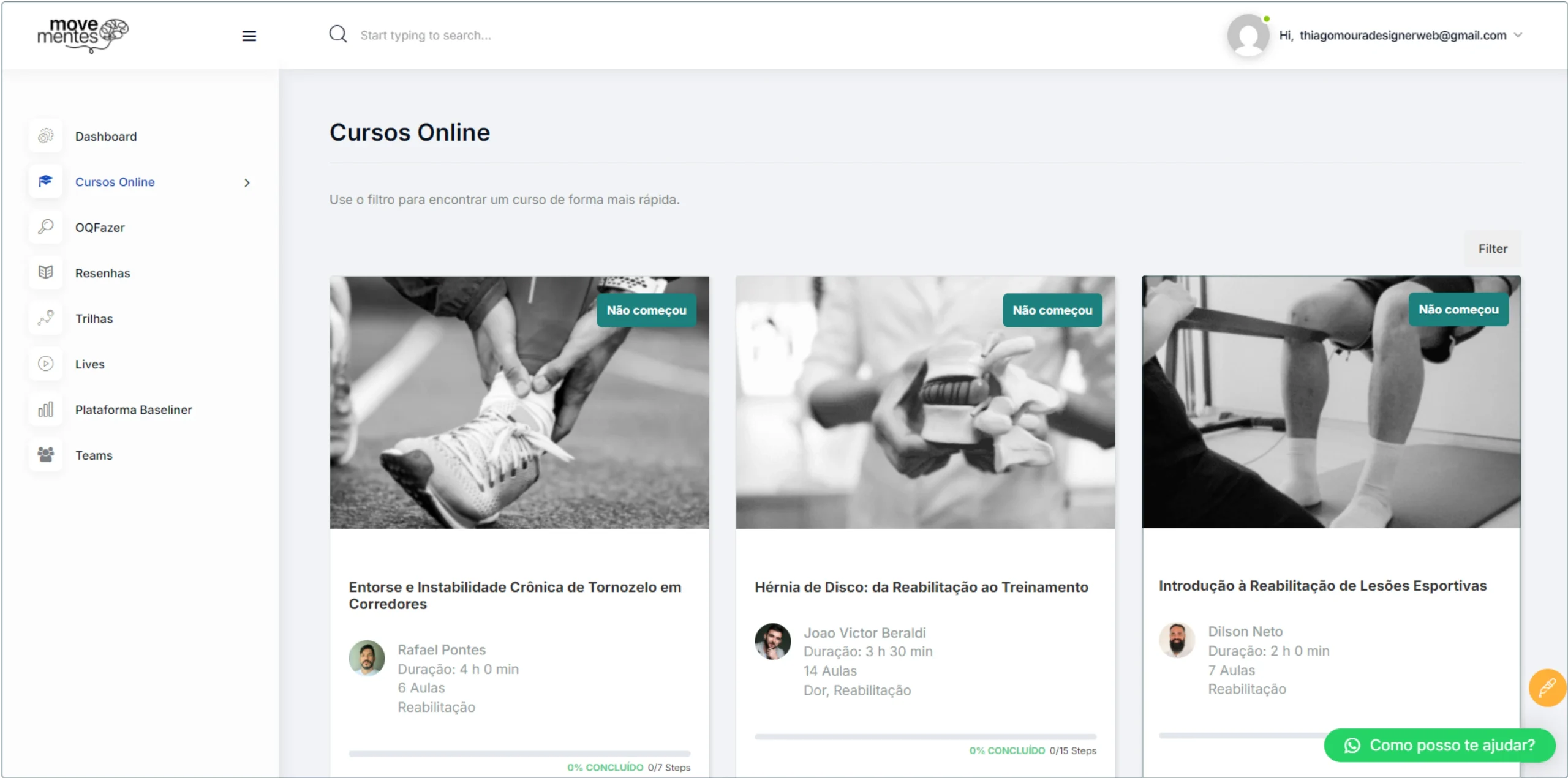Click Não começou badge on Hérnia de Disco course
Image resolution: width=1568 pixels, height=778 pixels.
click(1052, 310)
